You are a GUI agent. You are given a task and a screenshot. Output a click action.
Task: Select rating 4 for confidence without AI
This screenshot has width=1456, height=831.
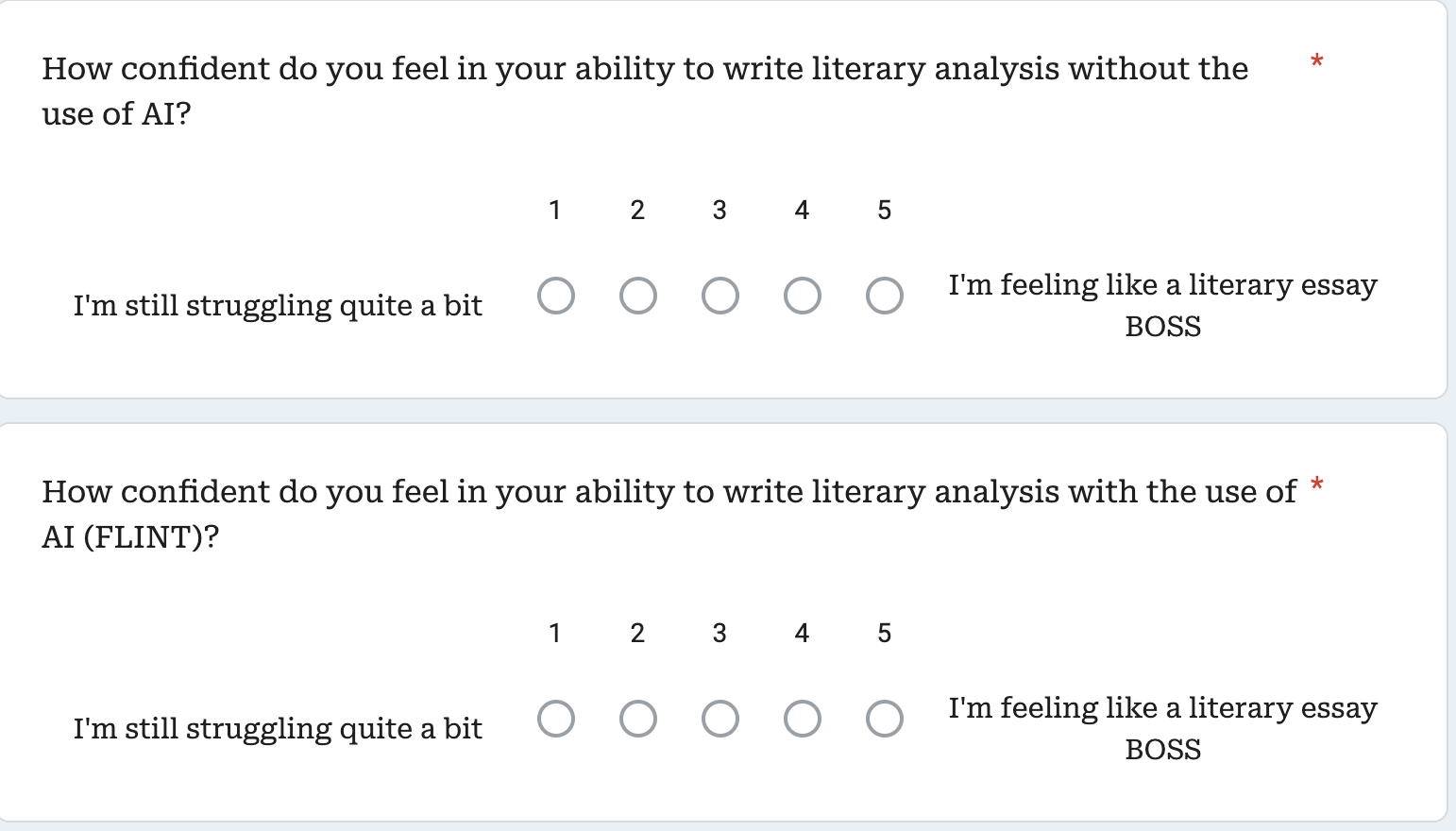click(x=803, y=296)
